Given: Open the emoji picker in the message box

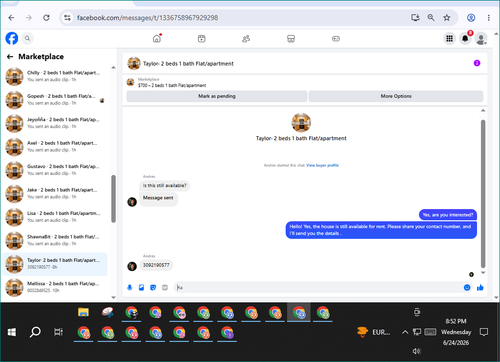Looking at the screenshot, I should click(x=467, y=287).
